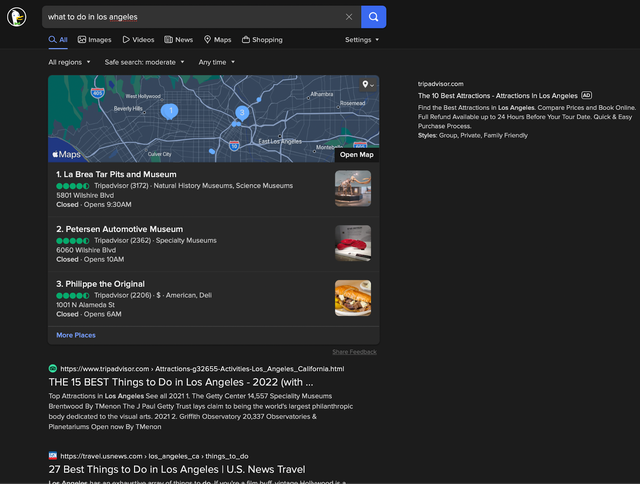Expand the Any time filter

pos(217,62)
